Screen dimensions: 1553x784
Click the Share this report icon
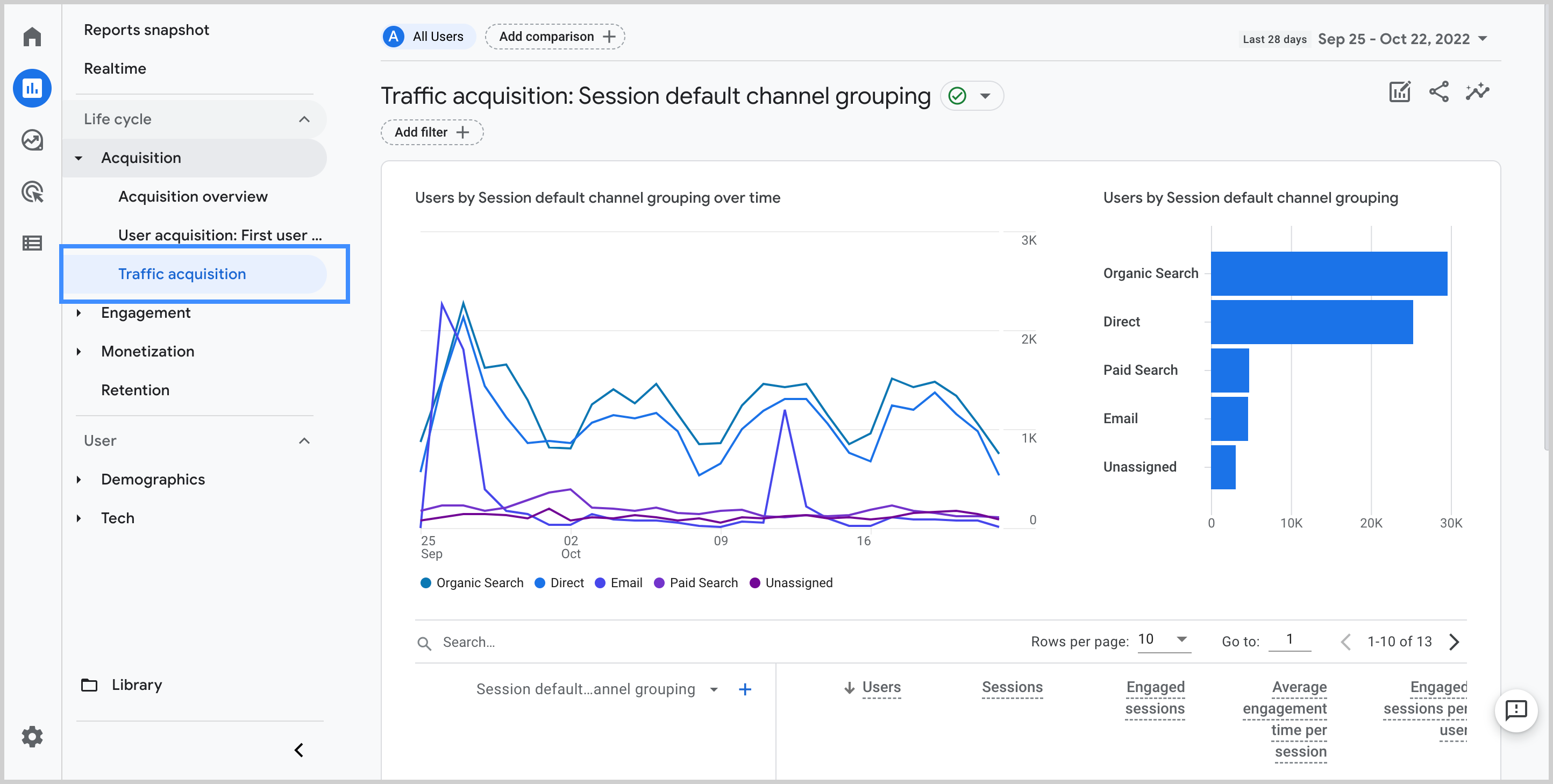[1438, 91]
